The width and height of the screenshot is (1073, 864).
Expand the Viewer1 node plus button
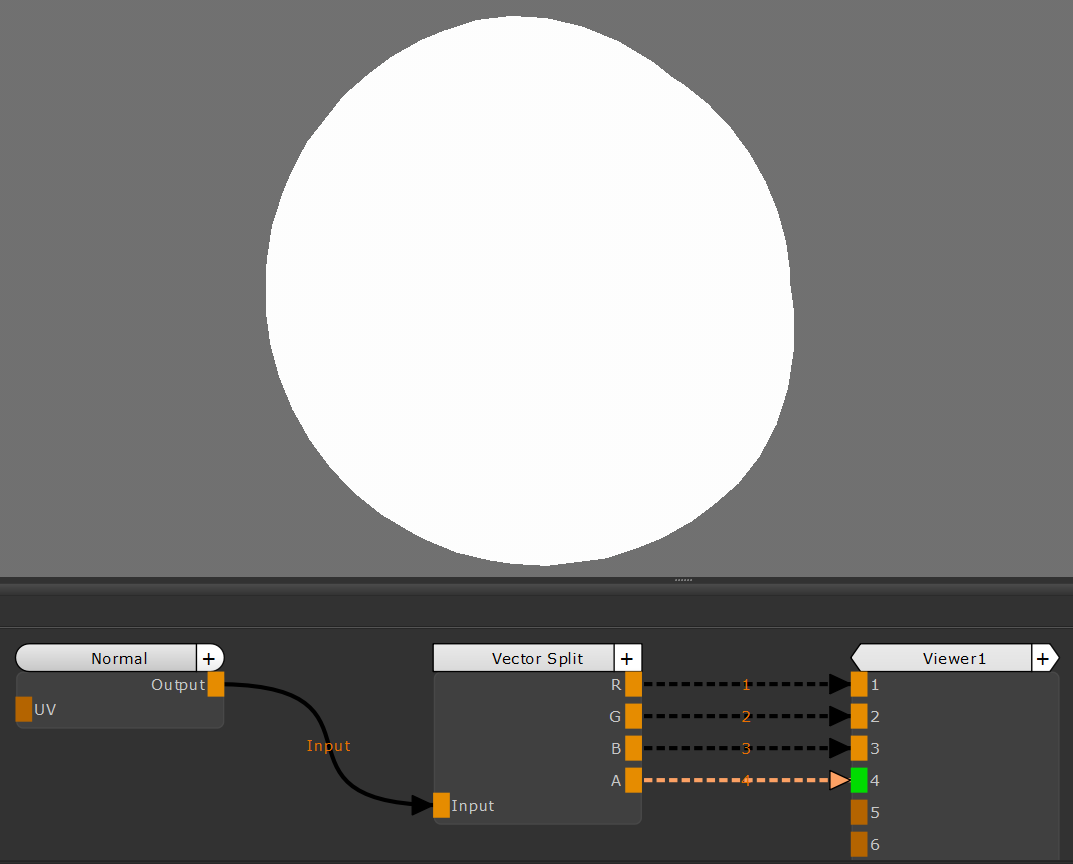click(1042, 658)
